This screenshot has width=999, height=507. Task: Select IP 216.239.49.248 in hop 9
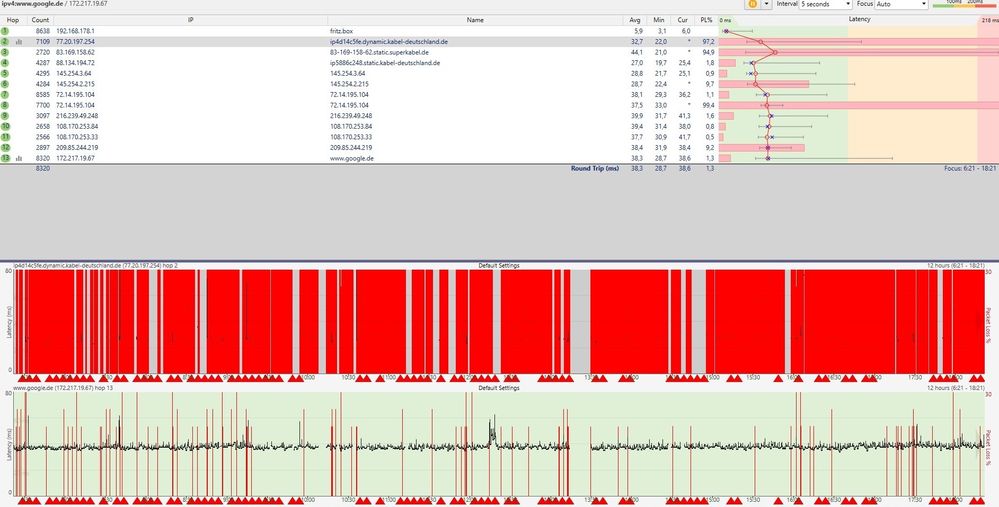coord(76,116)
